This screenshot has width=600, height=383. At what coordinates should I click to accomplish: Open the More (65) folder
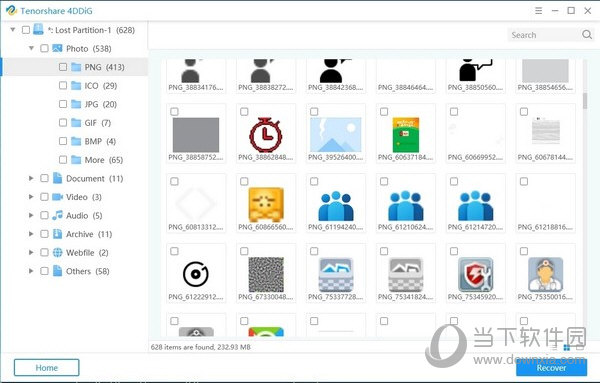[x=97, y=160]
